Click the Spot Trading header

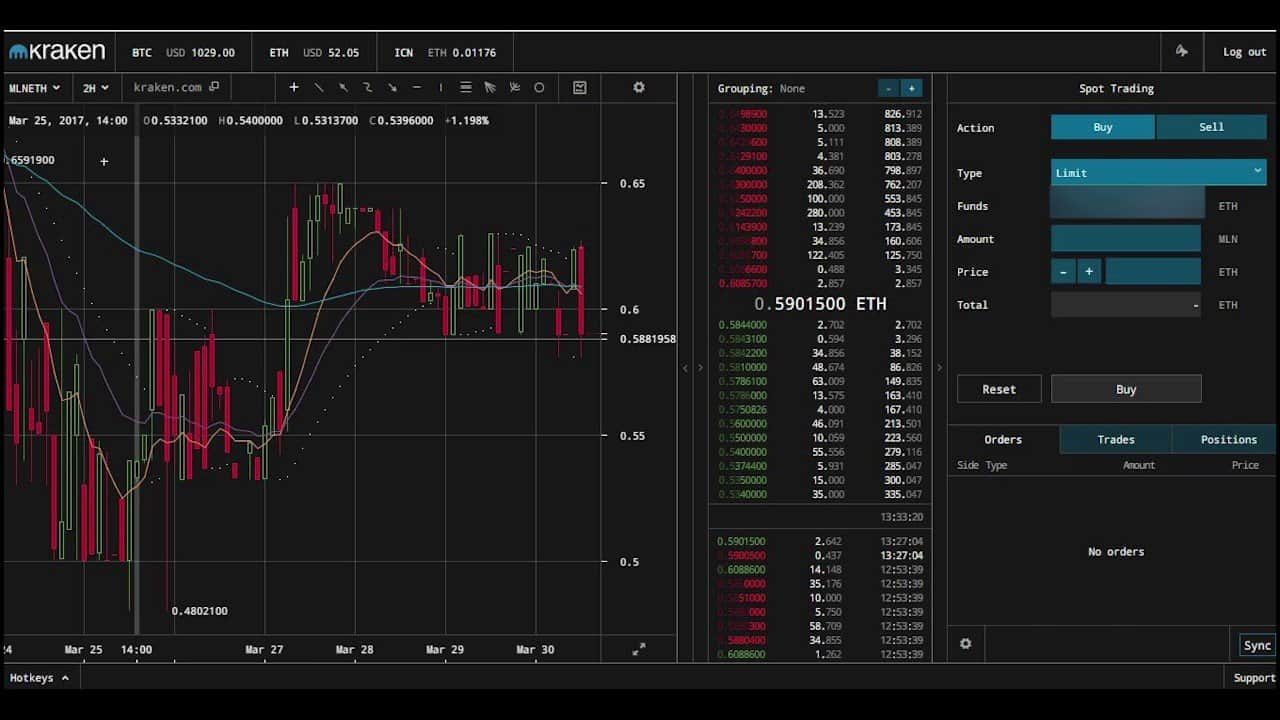(x=1116, y=88)
